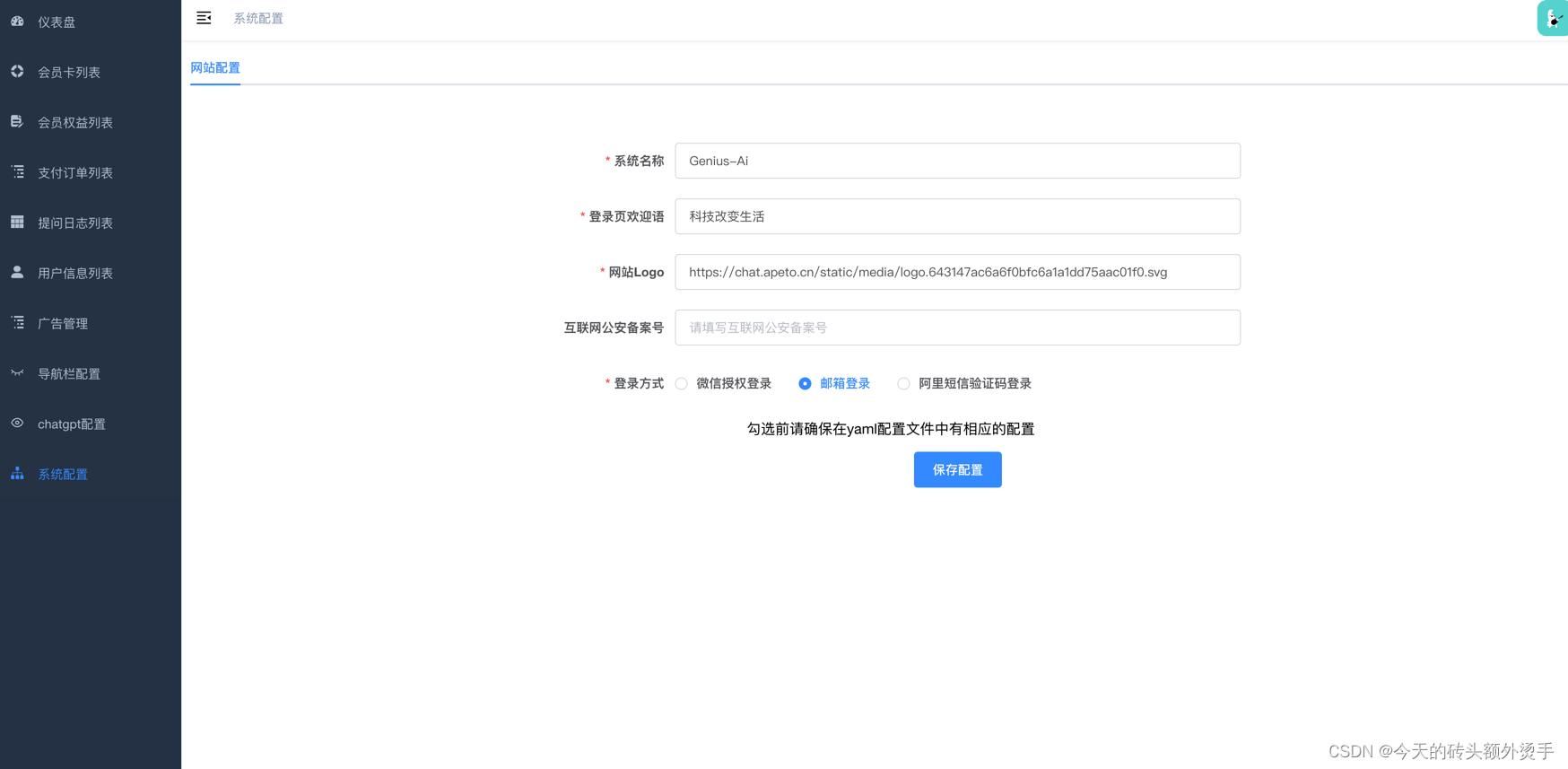Go to 会员卡列表 menu item

pos(91,72)
